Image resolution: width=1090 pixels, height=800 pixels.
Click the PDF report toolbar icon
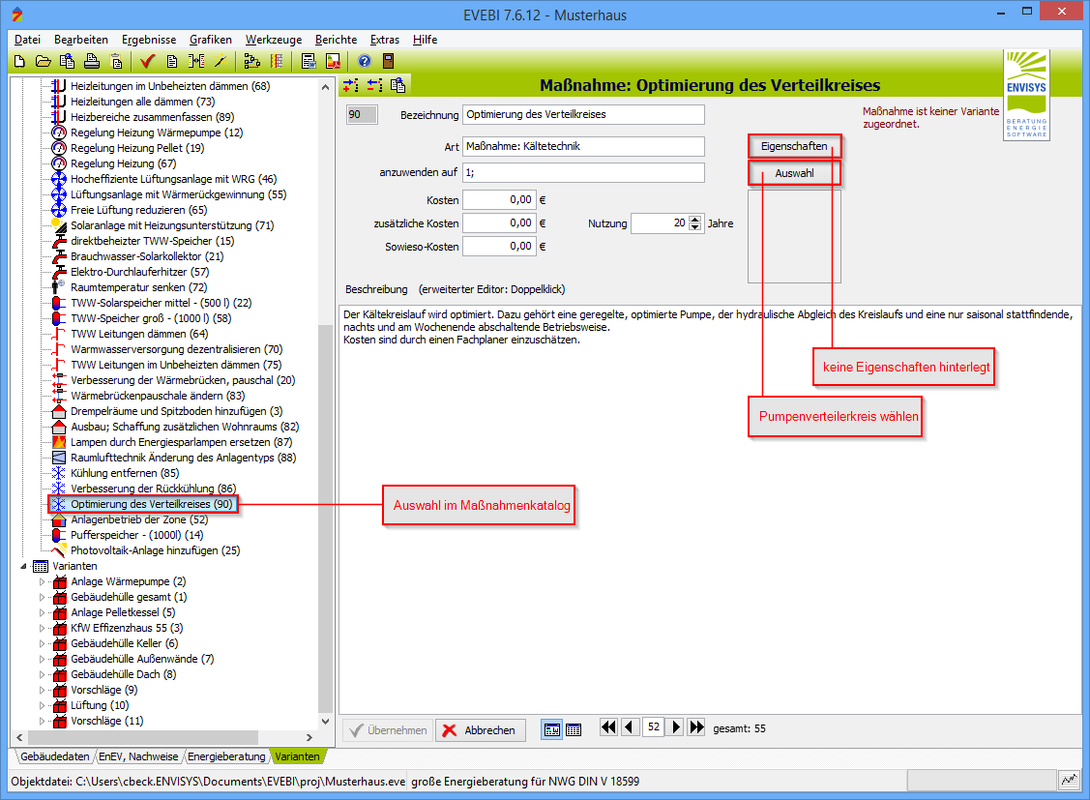click(333, 61)
